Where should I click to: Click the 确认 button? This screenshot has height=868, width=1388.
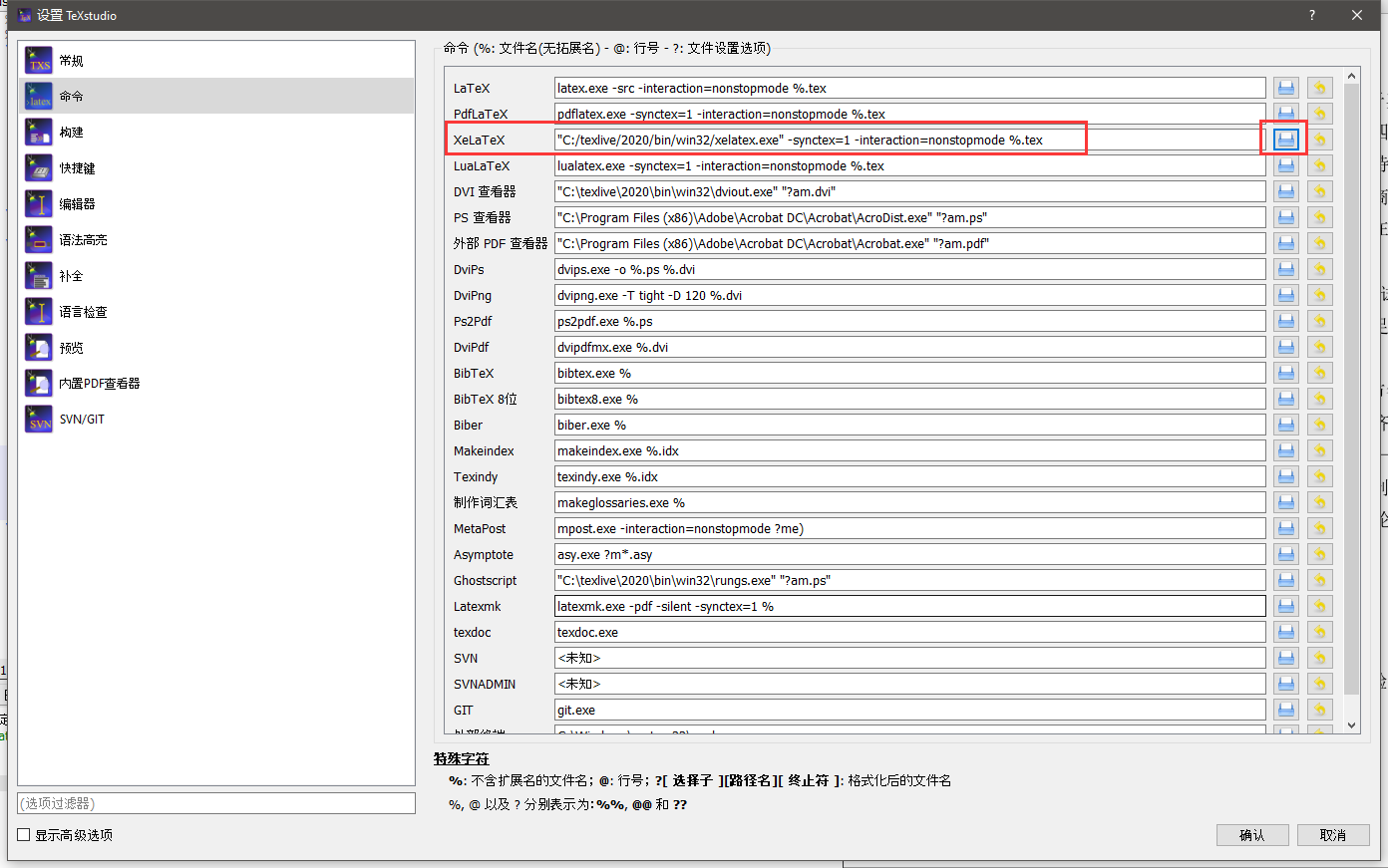click(x=1252, y=835)
